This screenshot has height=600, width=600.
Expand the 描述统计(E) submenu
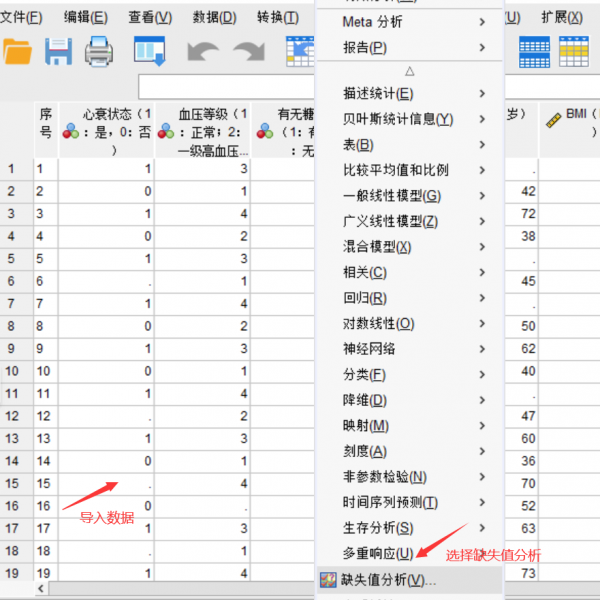point(378,94)
